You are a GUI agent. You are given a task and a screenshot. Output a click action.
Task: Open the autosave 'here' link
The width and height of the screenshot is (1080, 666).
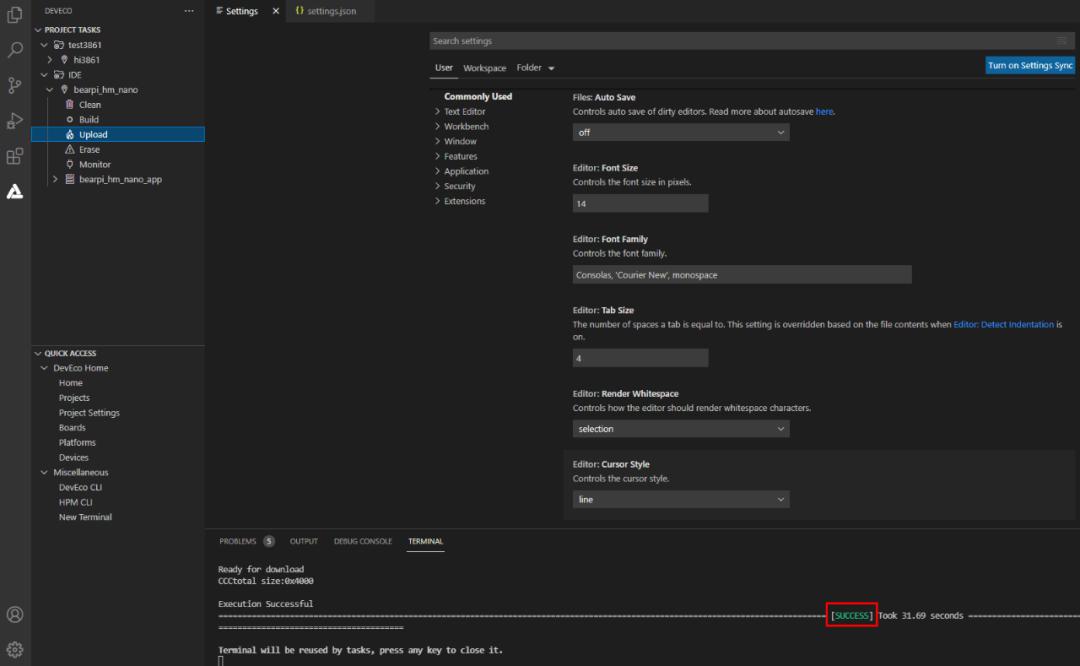(824, 112)
